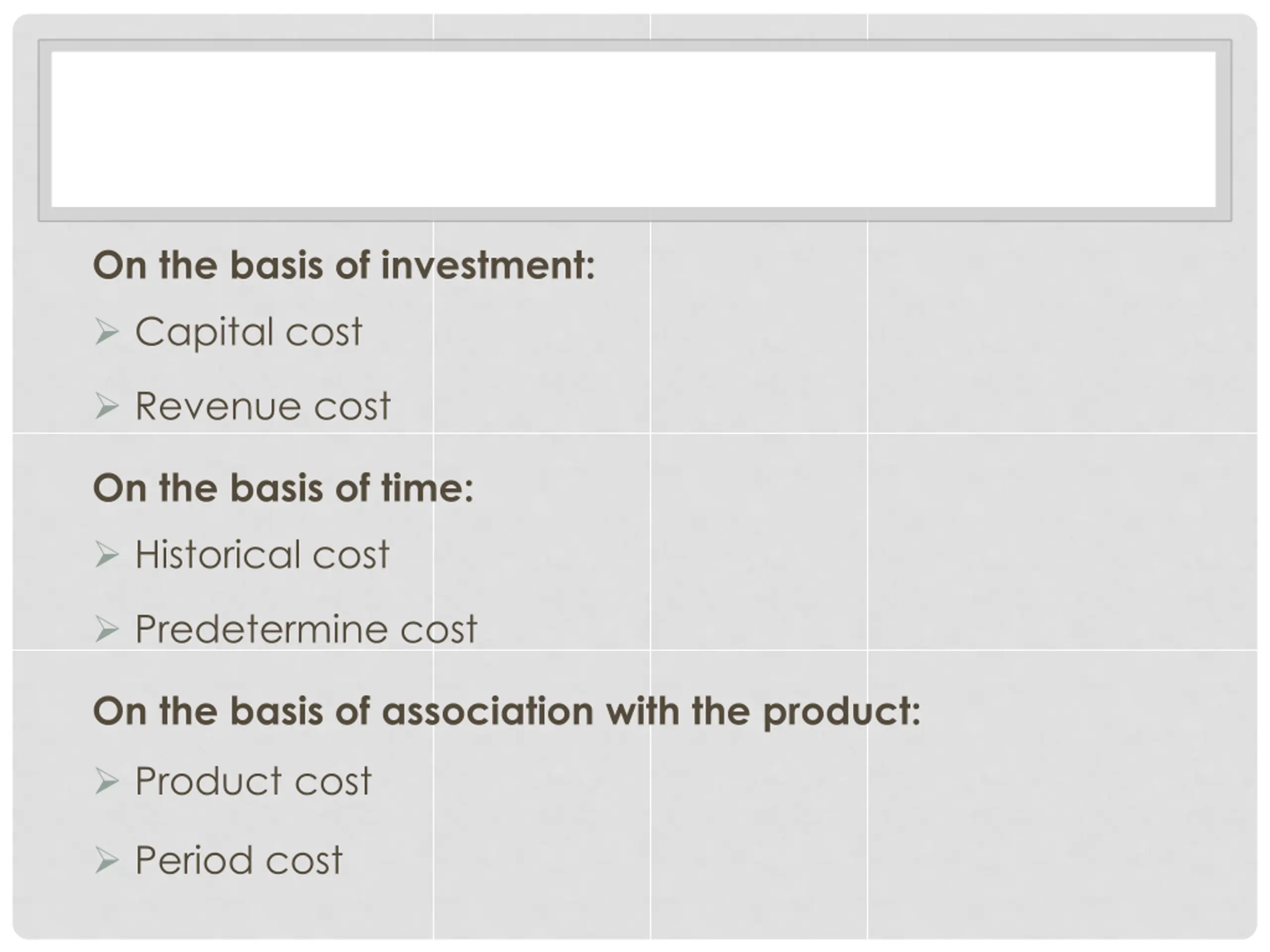Viewport: 1270px width, 952px height.
Task: Click the arrow bullet beside Capital cost
Action: [x=107, y=332]
